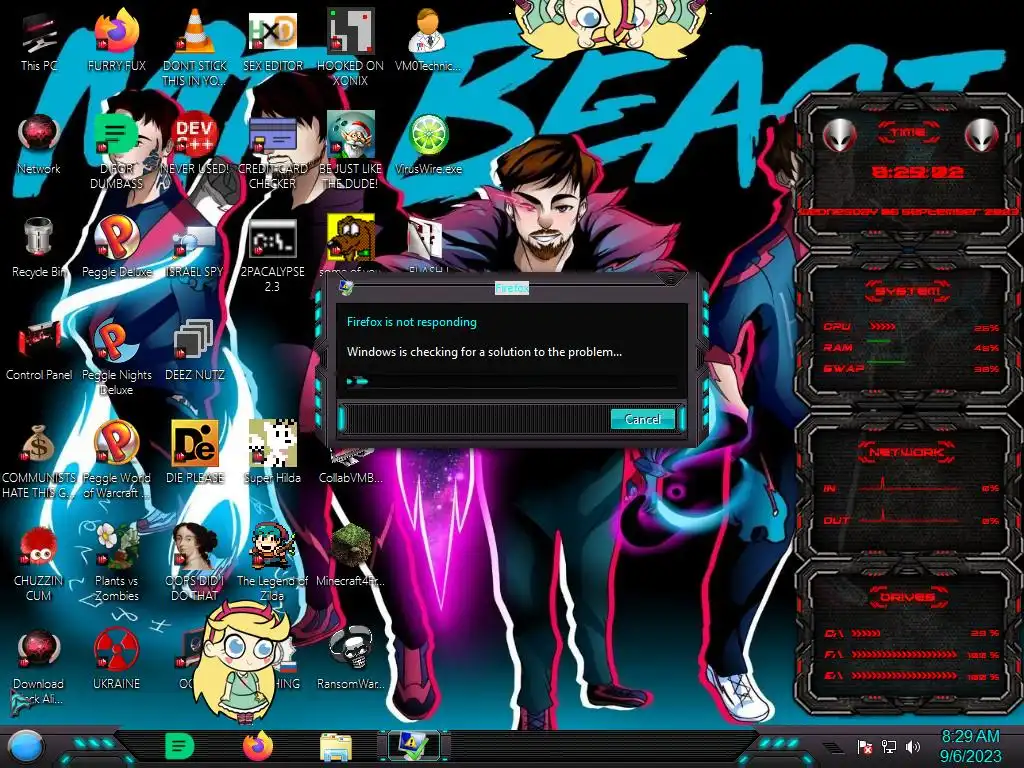Select the HOOKED ON XONIX icon
Screen dimensions: 1024x768
pyautogui.click(x=350, y=46)
